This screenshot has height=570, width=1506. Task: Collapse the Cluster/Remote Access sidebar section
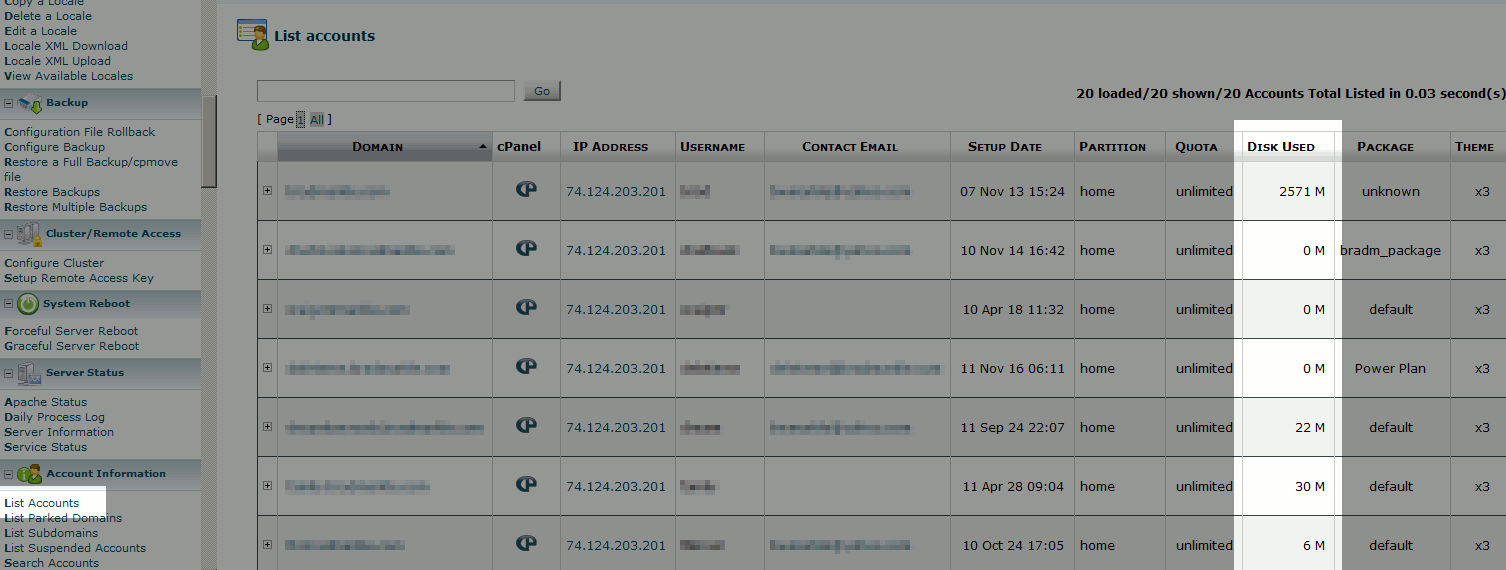[8, 234]
